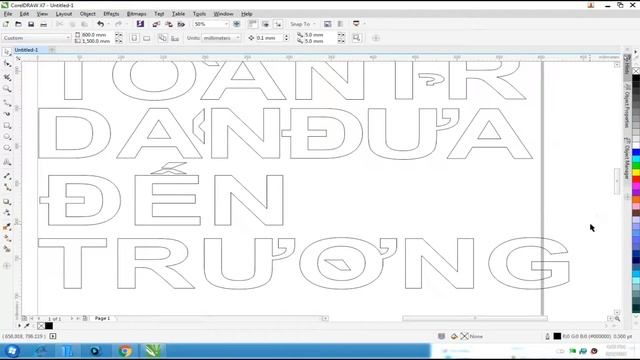Select the Ellipse tool
Viewport: 640px width, 360px height.
[x=7, y=137]
